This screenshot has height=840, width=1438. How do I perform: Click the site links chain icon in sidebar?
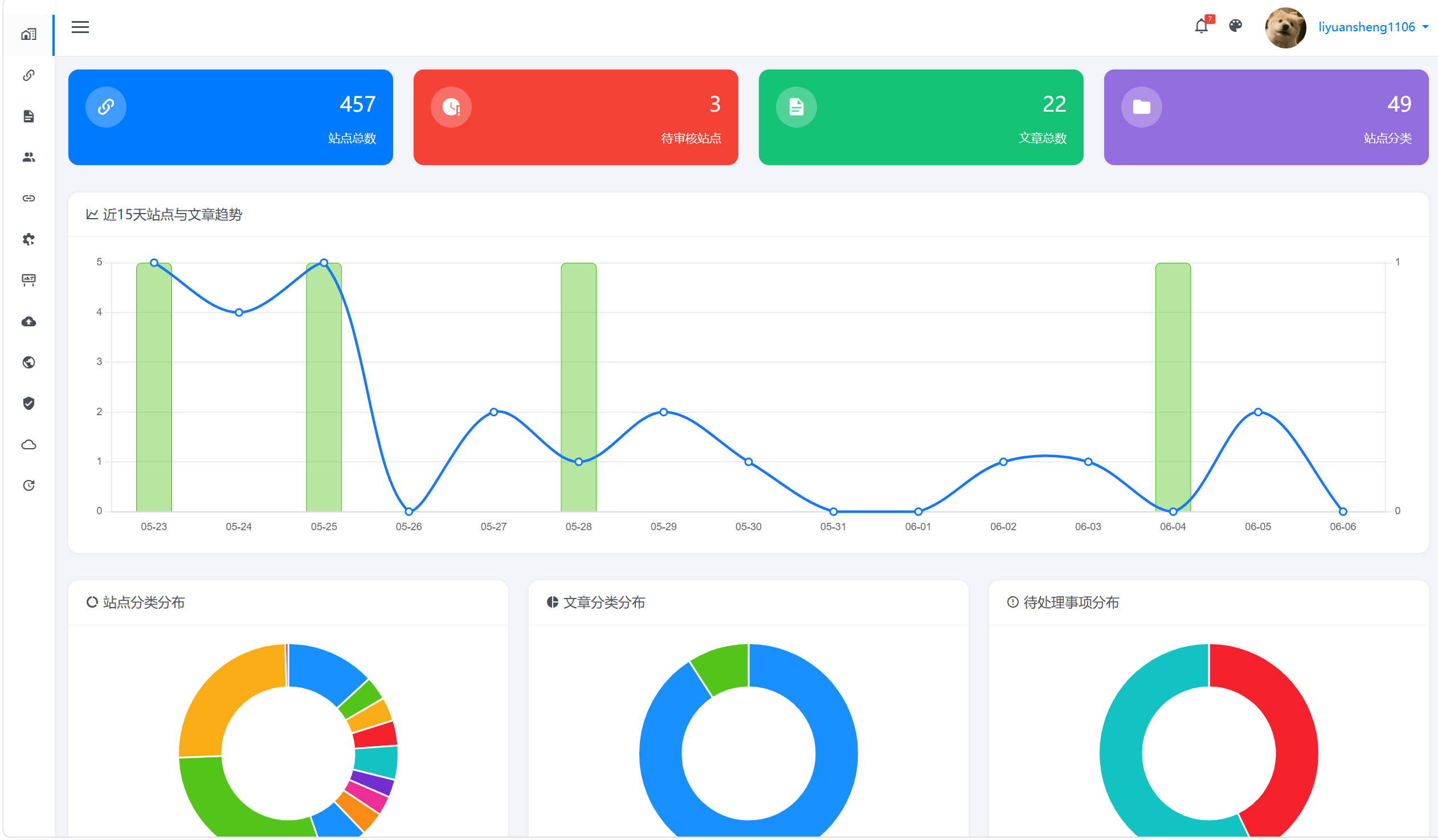tap(28, 75)
